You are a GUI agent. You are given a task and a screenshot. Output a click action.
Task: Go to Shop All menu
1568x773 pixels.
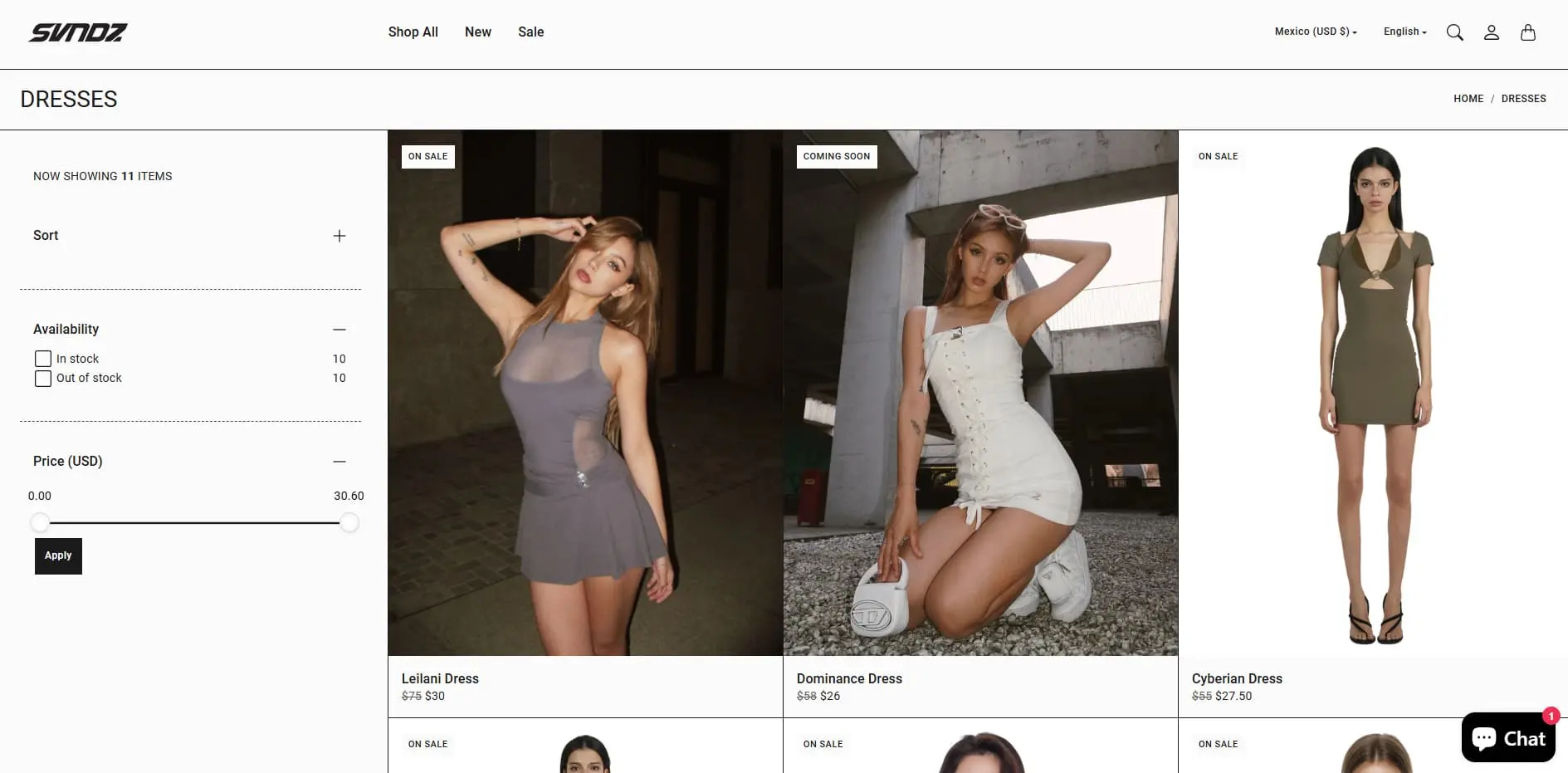click(413, 32)
